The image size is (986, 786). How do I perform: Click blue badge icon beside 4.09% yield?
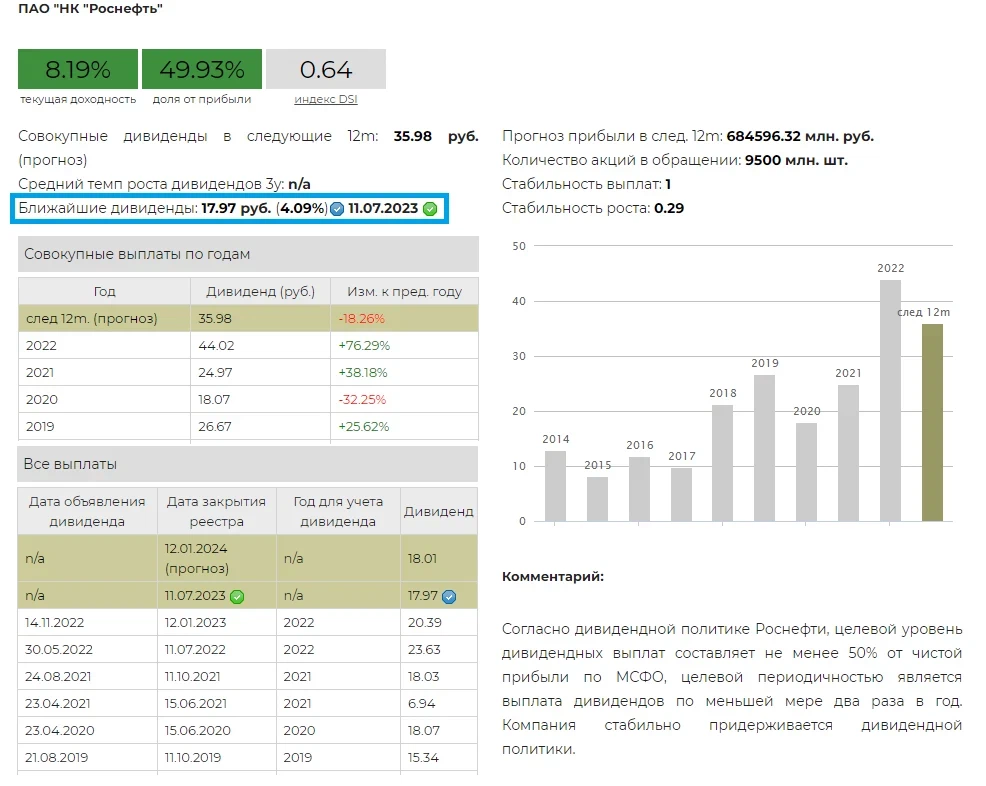click(337, 209)
